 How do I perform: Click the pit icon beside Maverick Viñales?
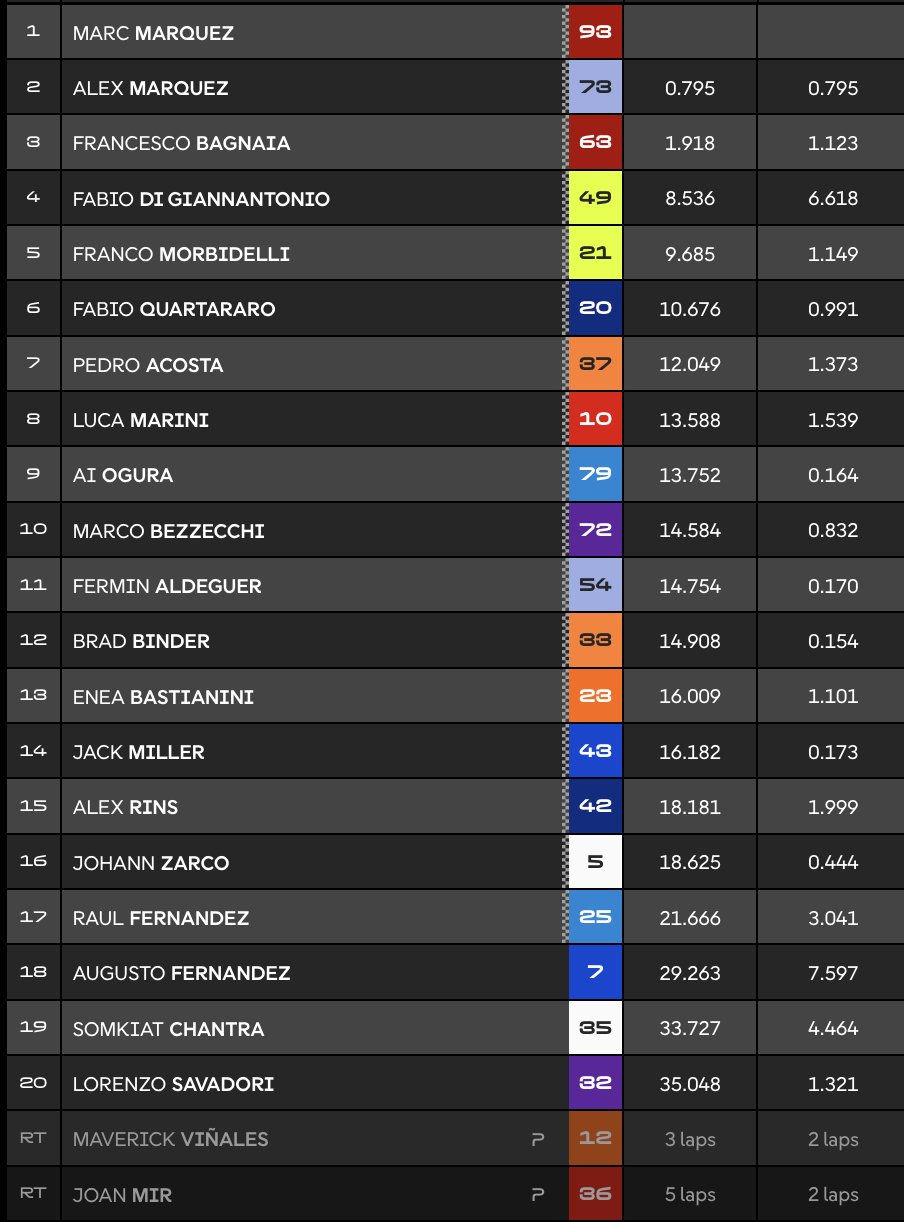pos(538,1139)
